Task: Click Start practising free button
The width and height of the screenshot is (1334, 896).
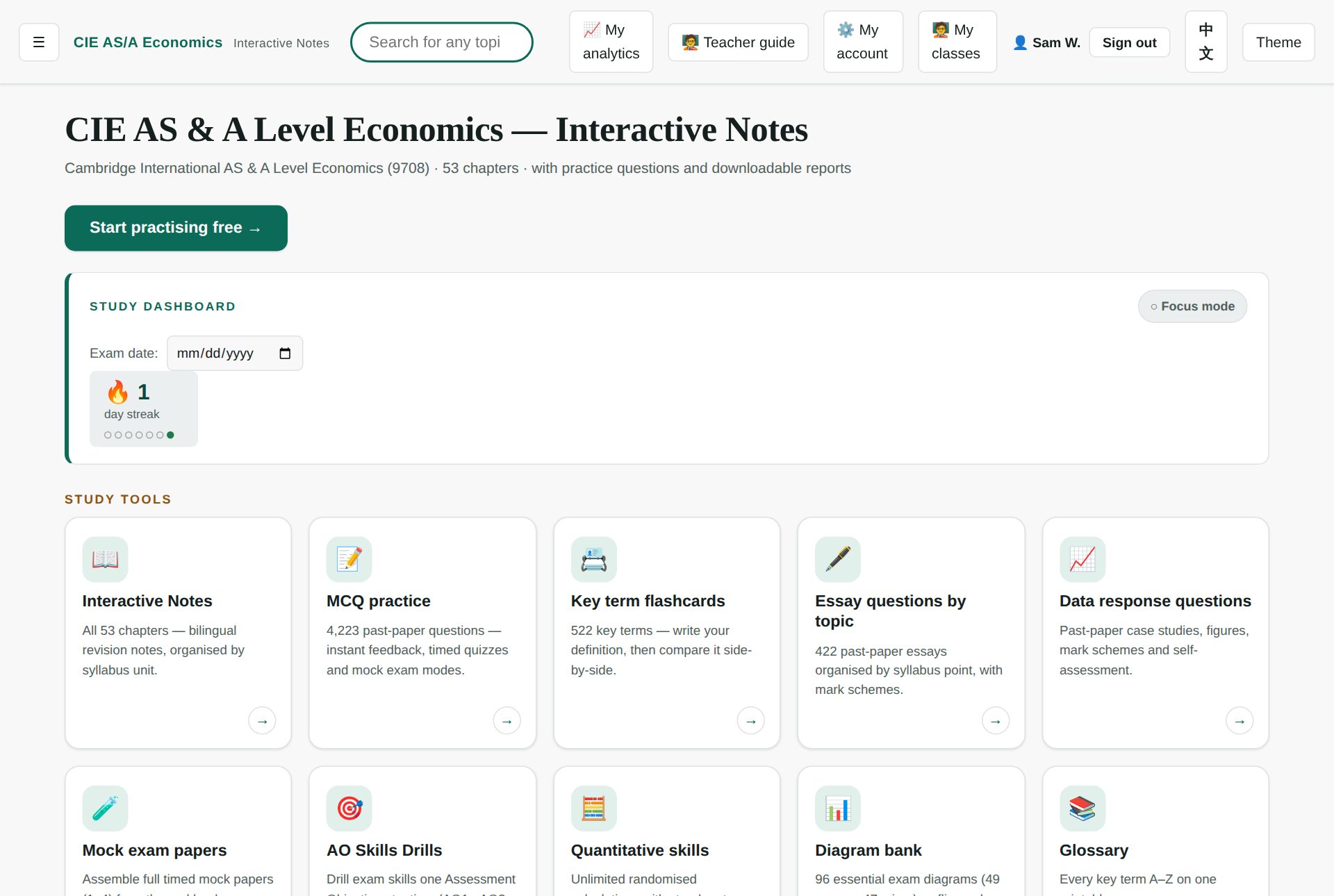Action: 176,228
